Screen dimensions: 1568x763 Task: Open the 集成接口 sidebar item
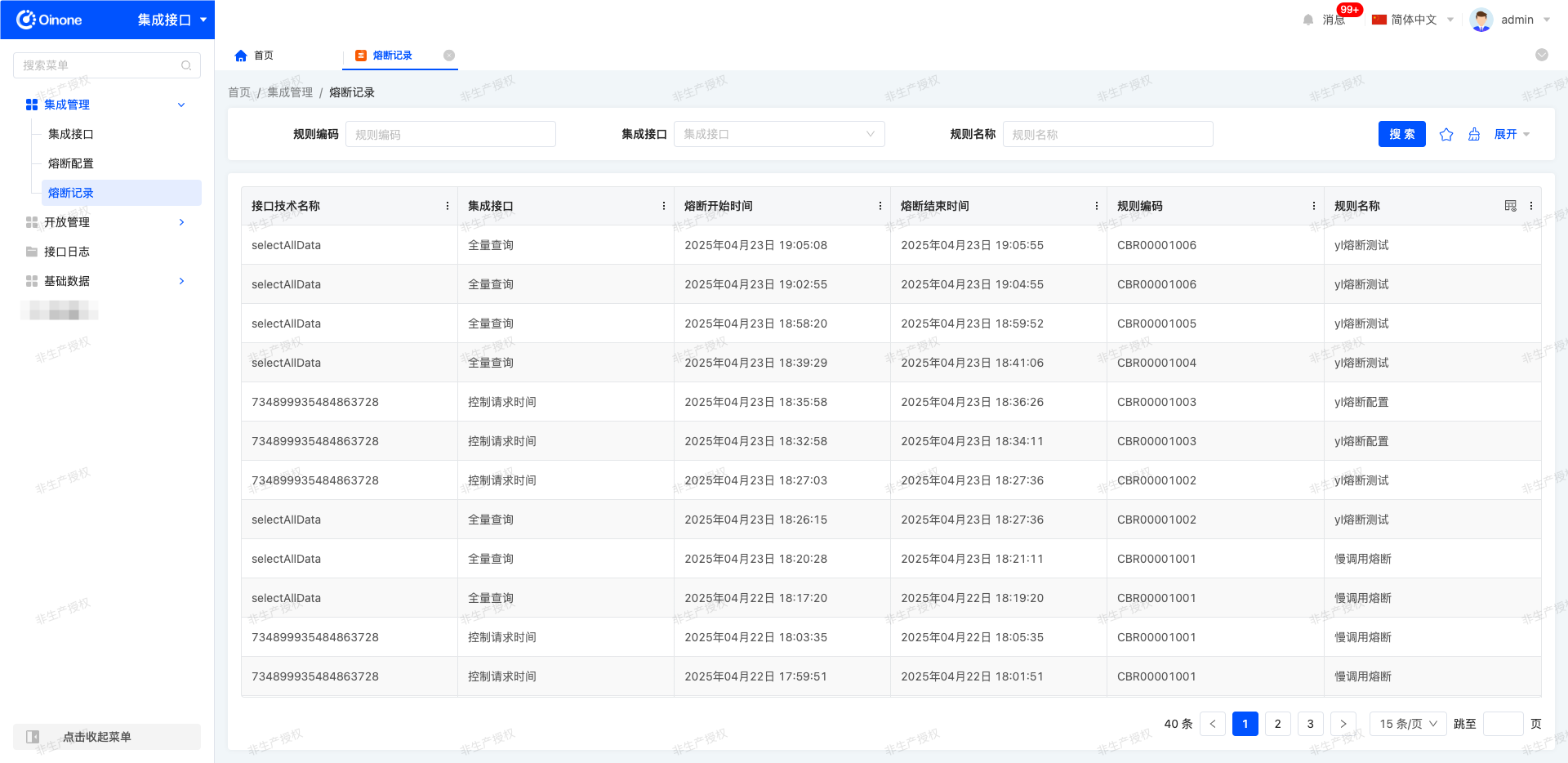[71, 134]
